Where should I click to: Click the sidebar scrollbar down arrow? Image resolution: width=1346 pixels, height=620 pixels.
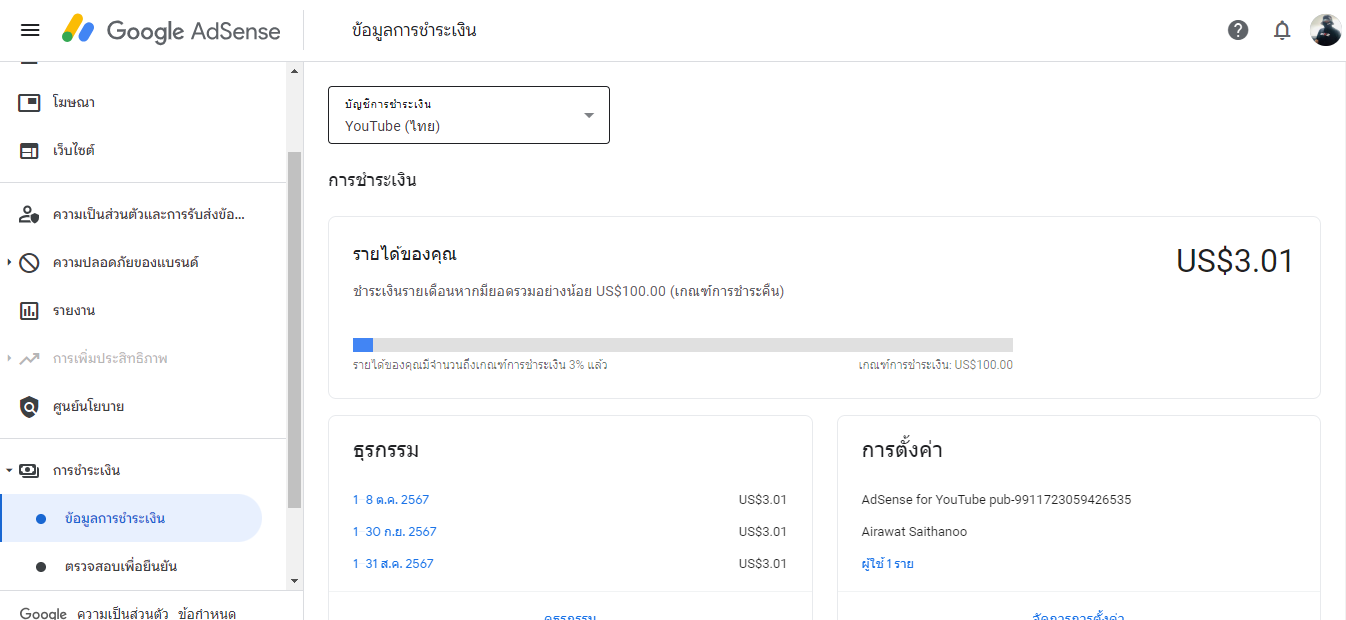pos(294,580)
